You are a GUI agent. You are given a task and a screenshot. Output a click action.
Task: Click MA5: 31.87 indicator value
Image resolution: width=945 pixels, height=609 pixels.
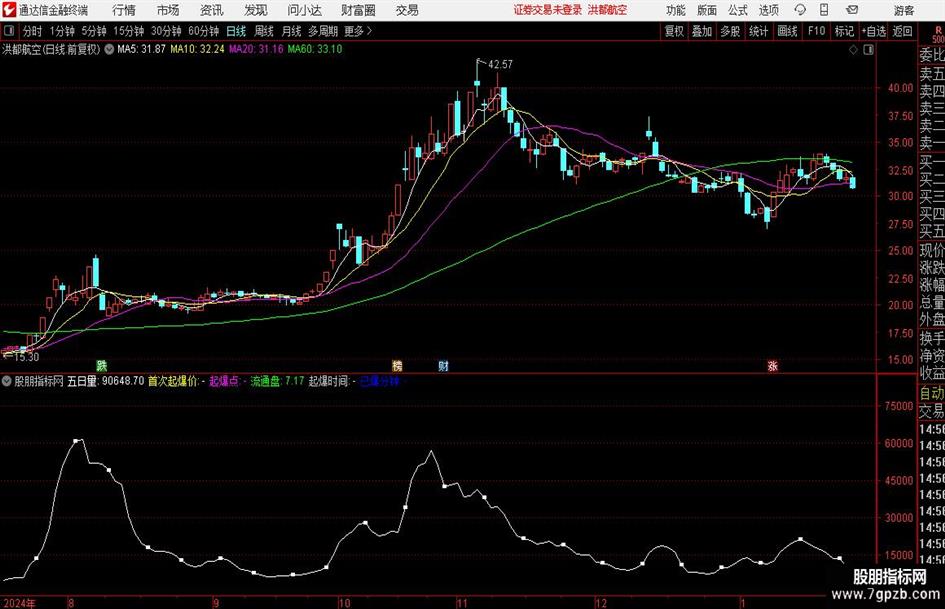pyautogui.click(x=141, y=49)
